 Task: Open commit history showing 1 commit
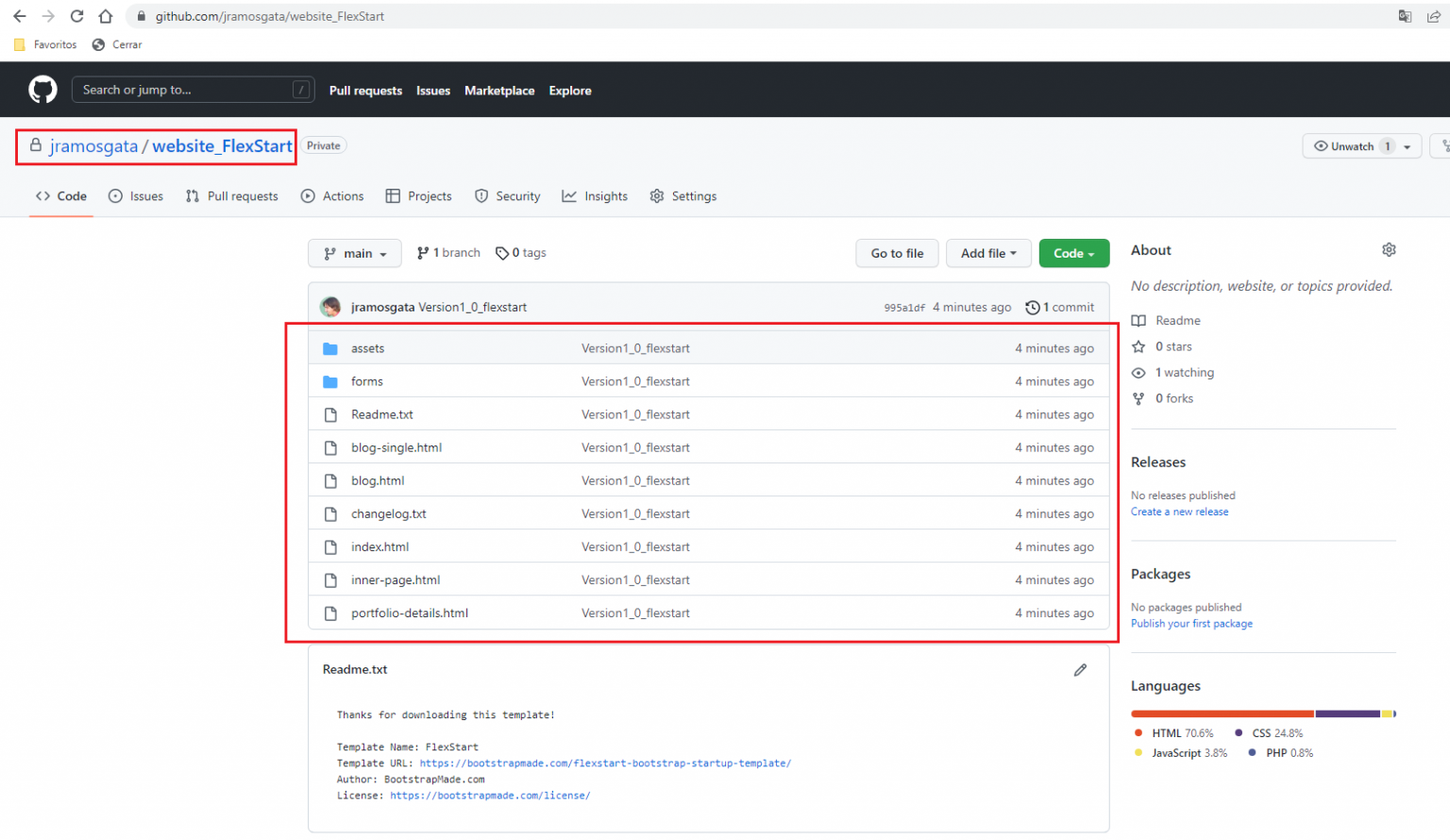tap(1060, 307)
